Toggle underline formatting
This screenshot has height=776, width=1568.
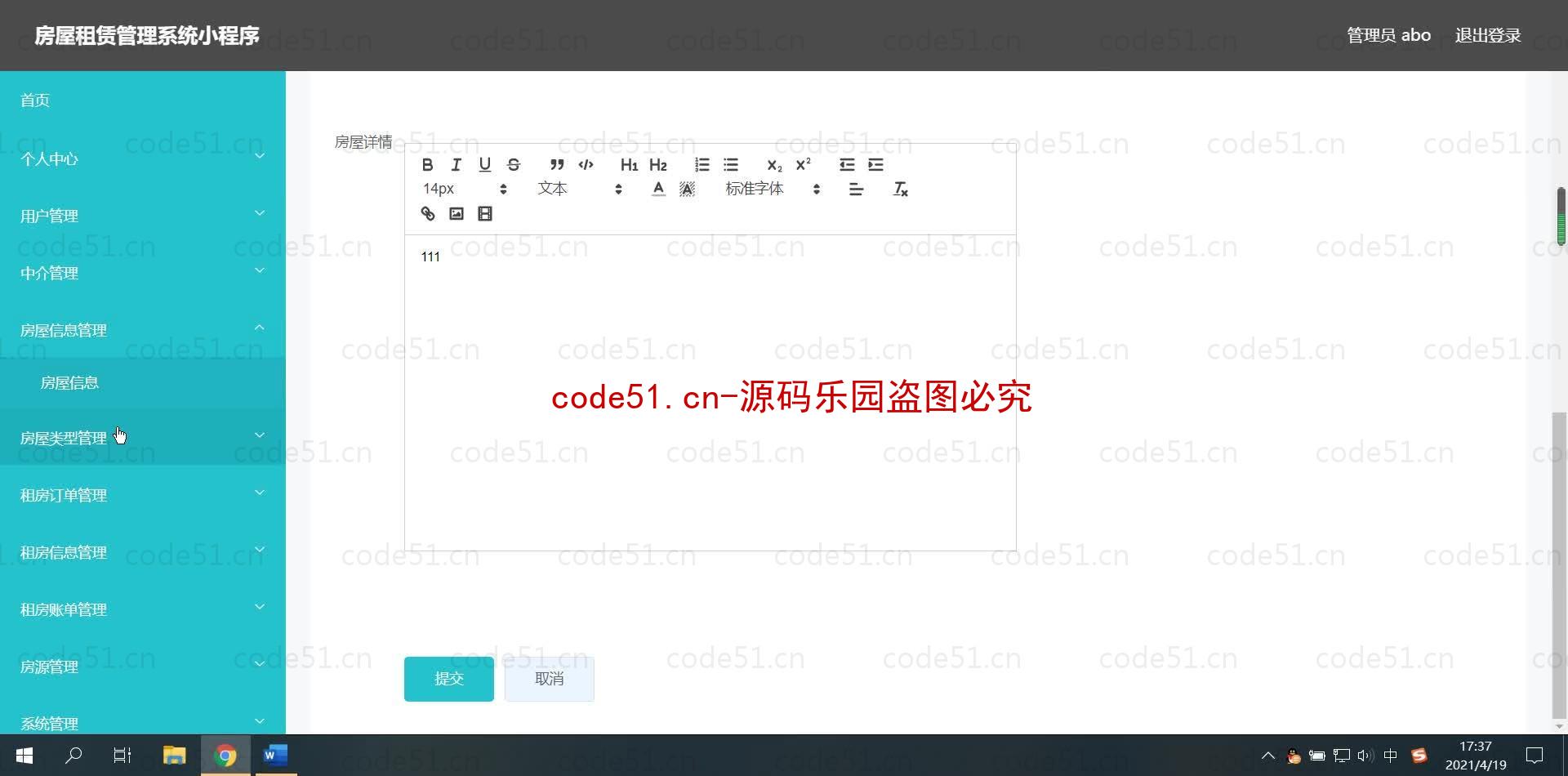coord(484,165)
